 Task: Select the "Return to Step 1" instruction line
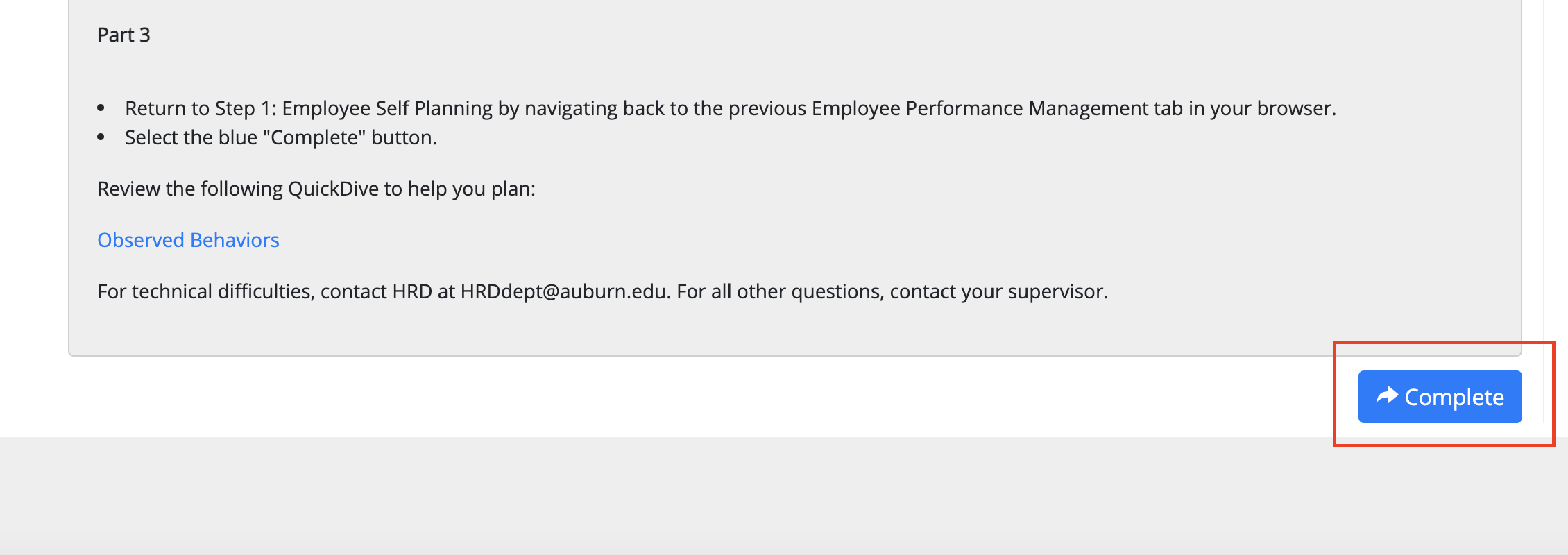[731, 109]
